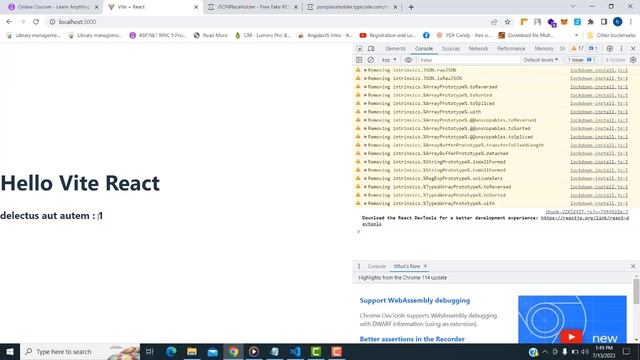Open the tab search chevron

tap(573, 7)
